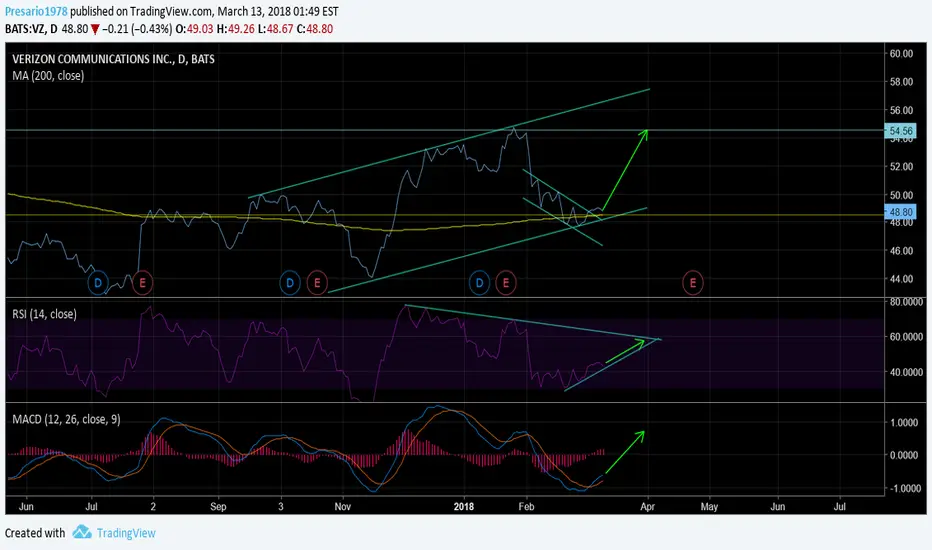The height and width of the screenshot is (550, 932).
Task: Open the Presario1978 author profile link
Action: 36,11
